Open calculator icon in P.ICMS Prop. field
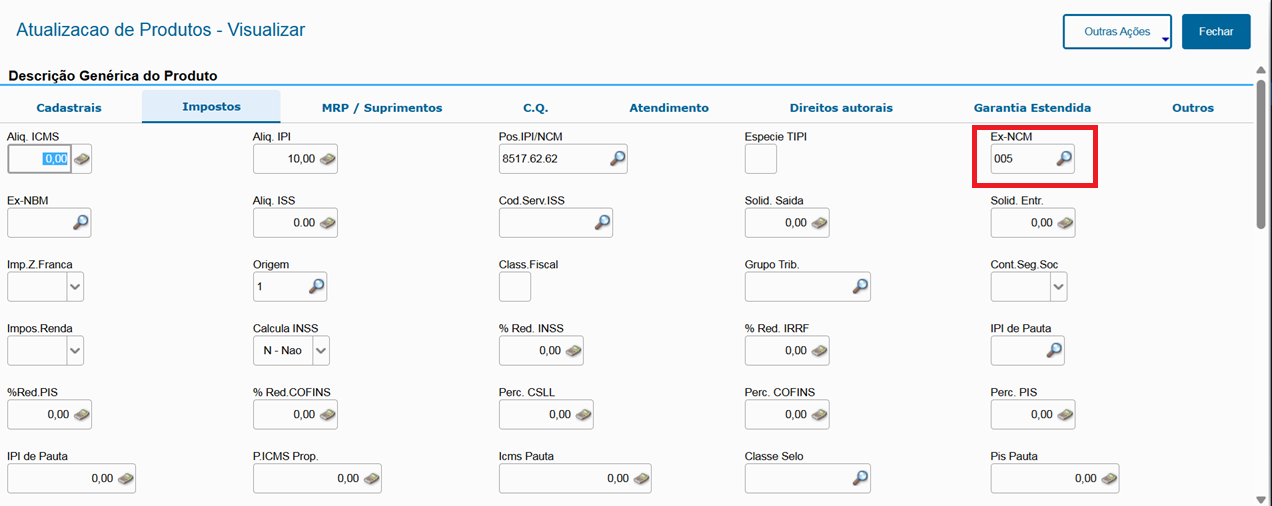Screen dimensions: 1272x506 (x=371, y=479)
